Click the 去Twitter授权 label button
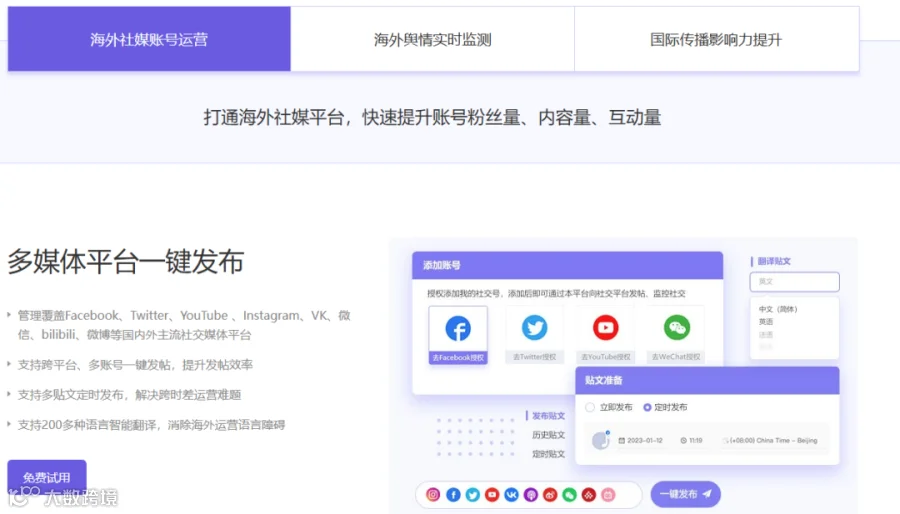Screen dimensions: 900x514 tap(534, 357)
